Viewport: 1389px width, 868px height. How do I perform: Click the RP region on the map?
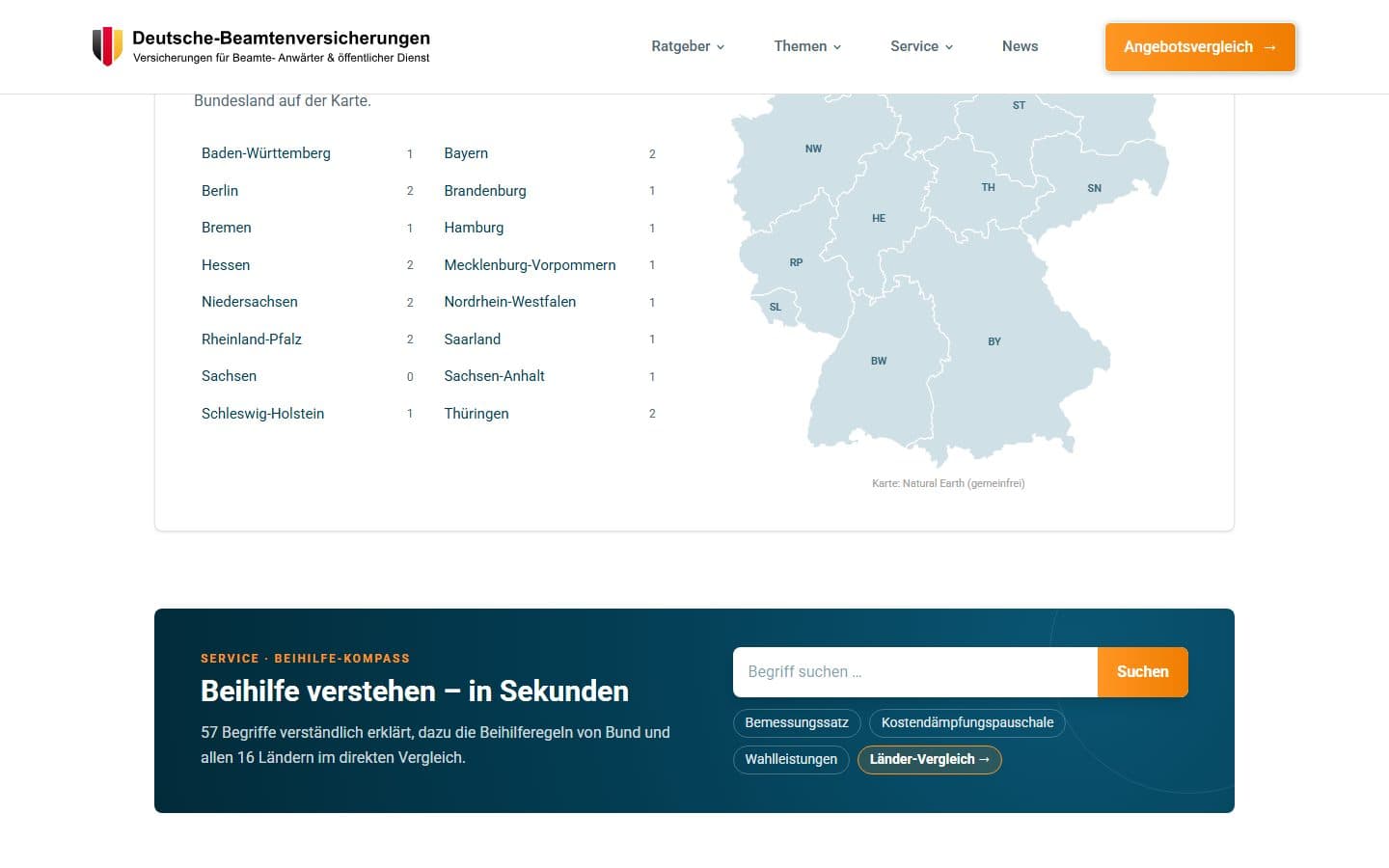tap(796, 262)
